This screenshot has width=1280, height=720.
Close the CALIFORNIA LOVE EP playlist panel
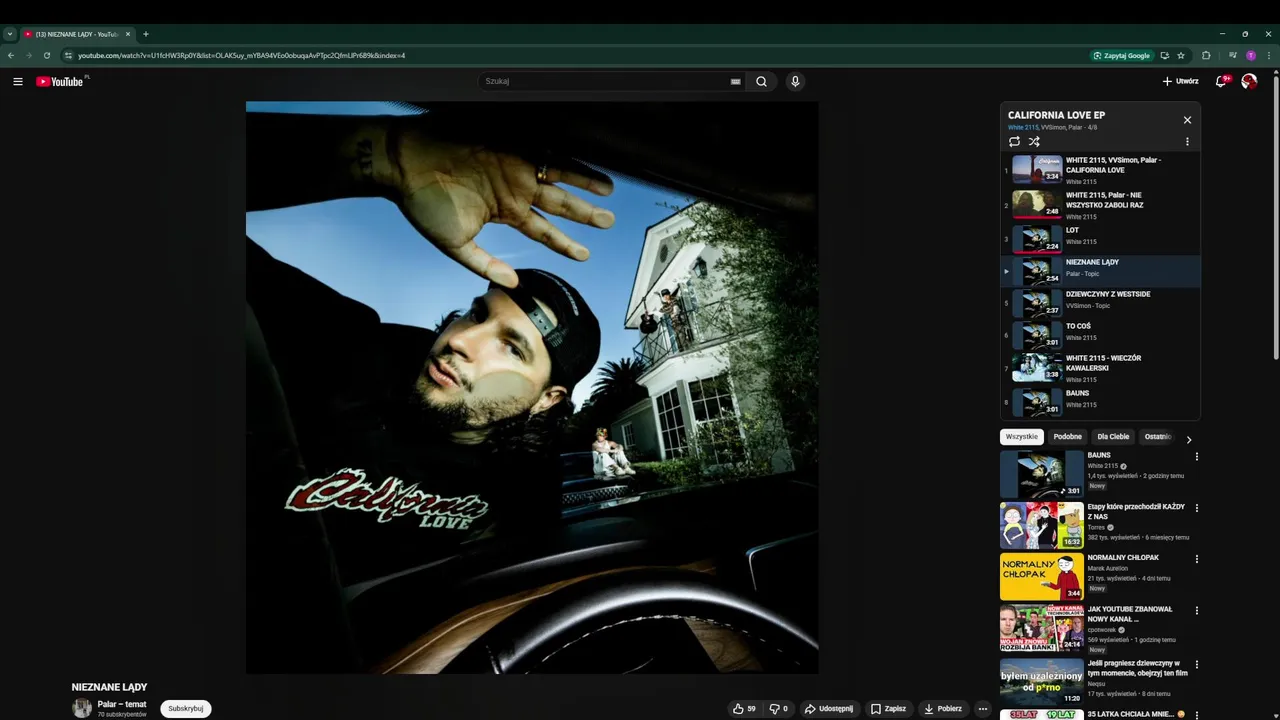point(1187,120)
